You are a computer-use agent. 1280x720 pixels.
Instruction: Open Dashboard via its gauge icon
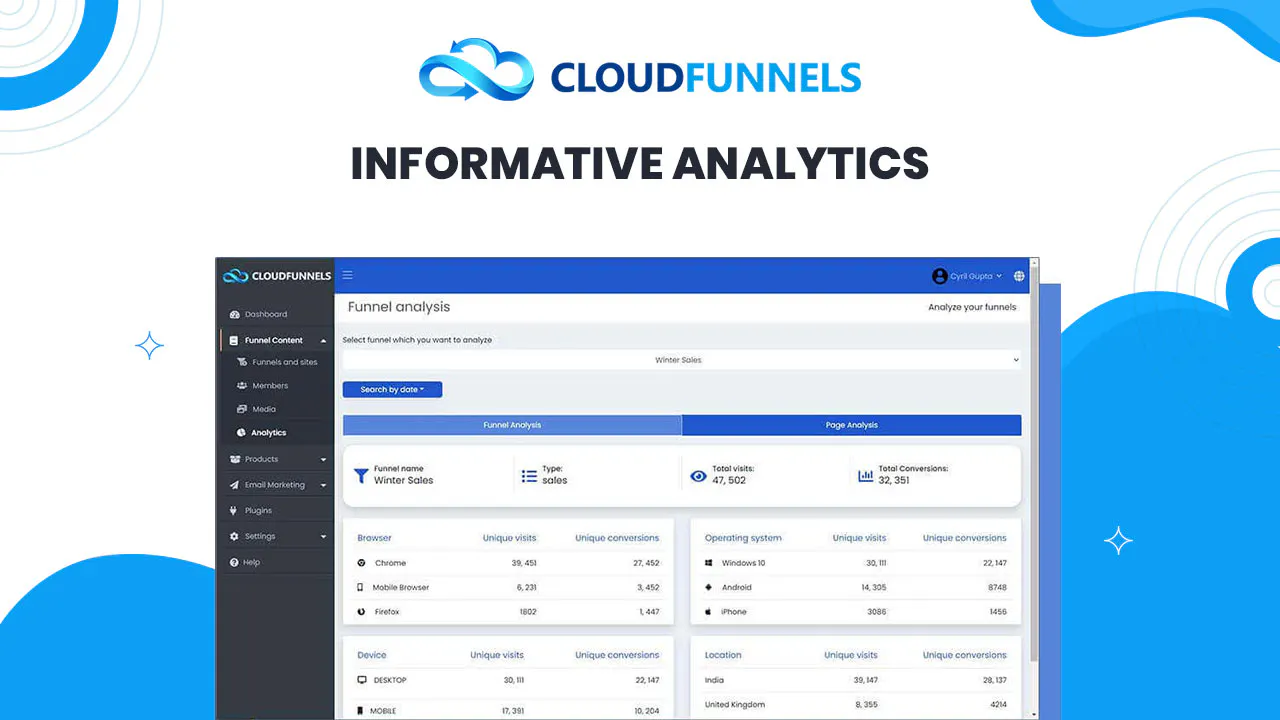pos(234,314)
